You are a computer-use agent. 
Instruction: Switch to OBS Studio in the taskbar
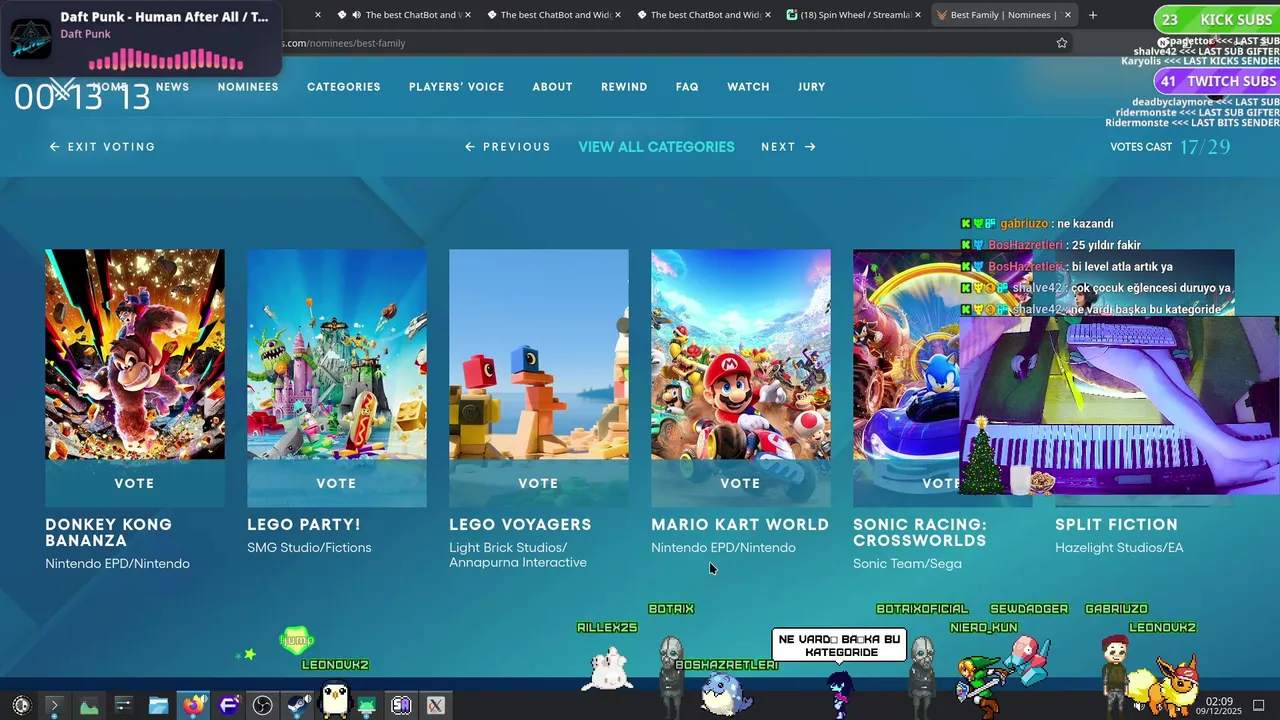pos(262,706)
